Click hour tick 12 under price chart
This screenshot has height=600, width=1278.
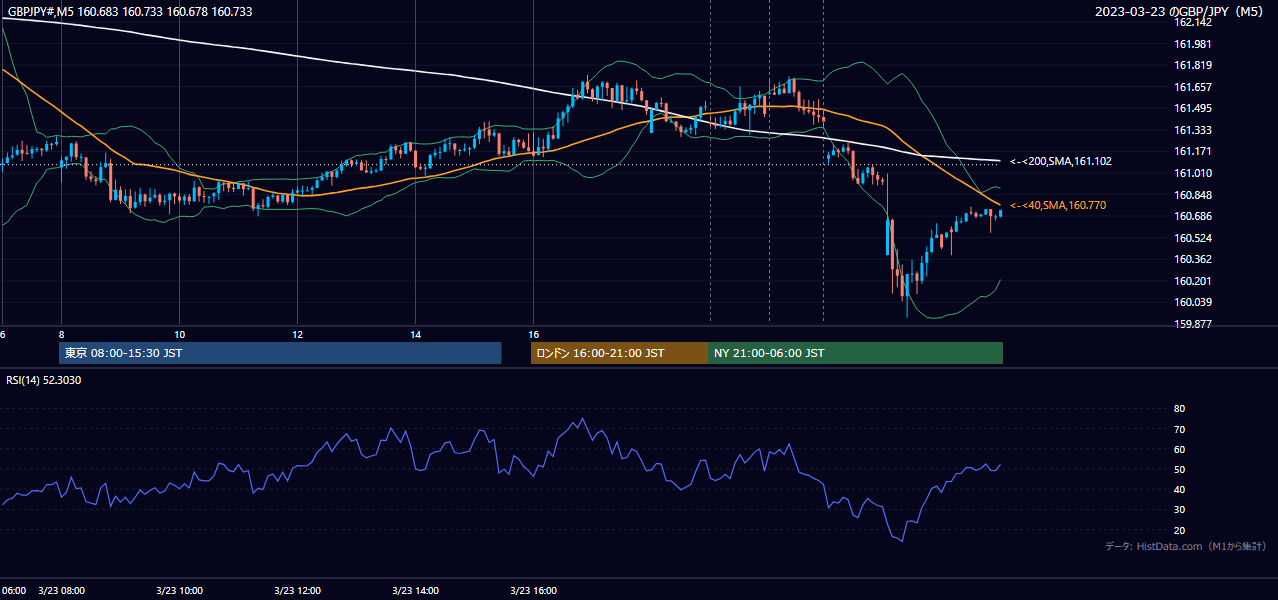tap(297, 334)
